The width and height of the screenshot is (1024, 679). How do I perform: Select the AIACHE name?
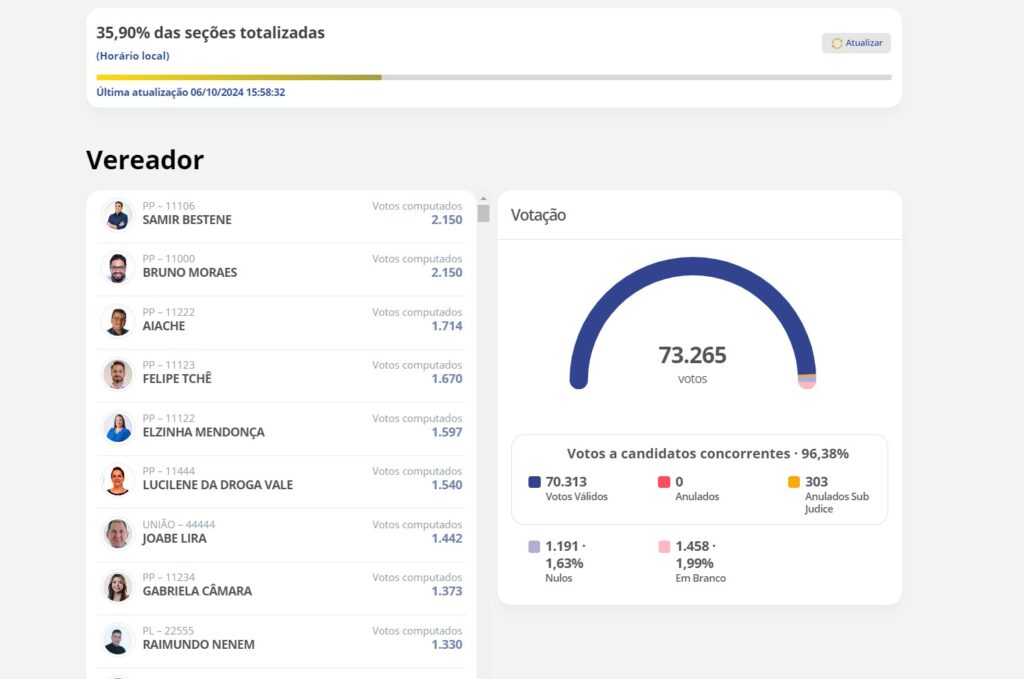[x=163, y=326]
